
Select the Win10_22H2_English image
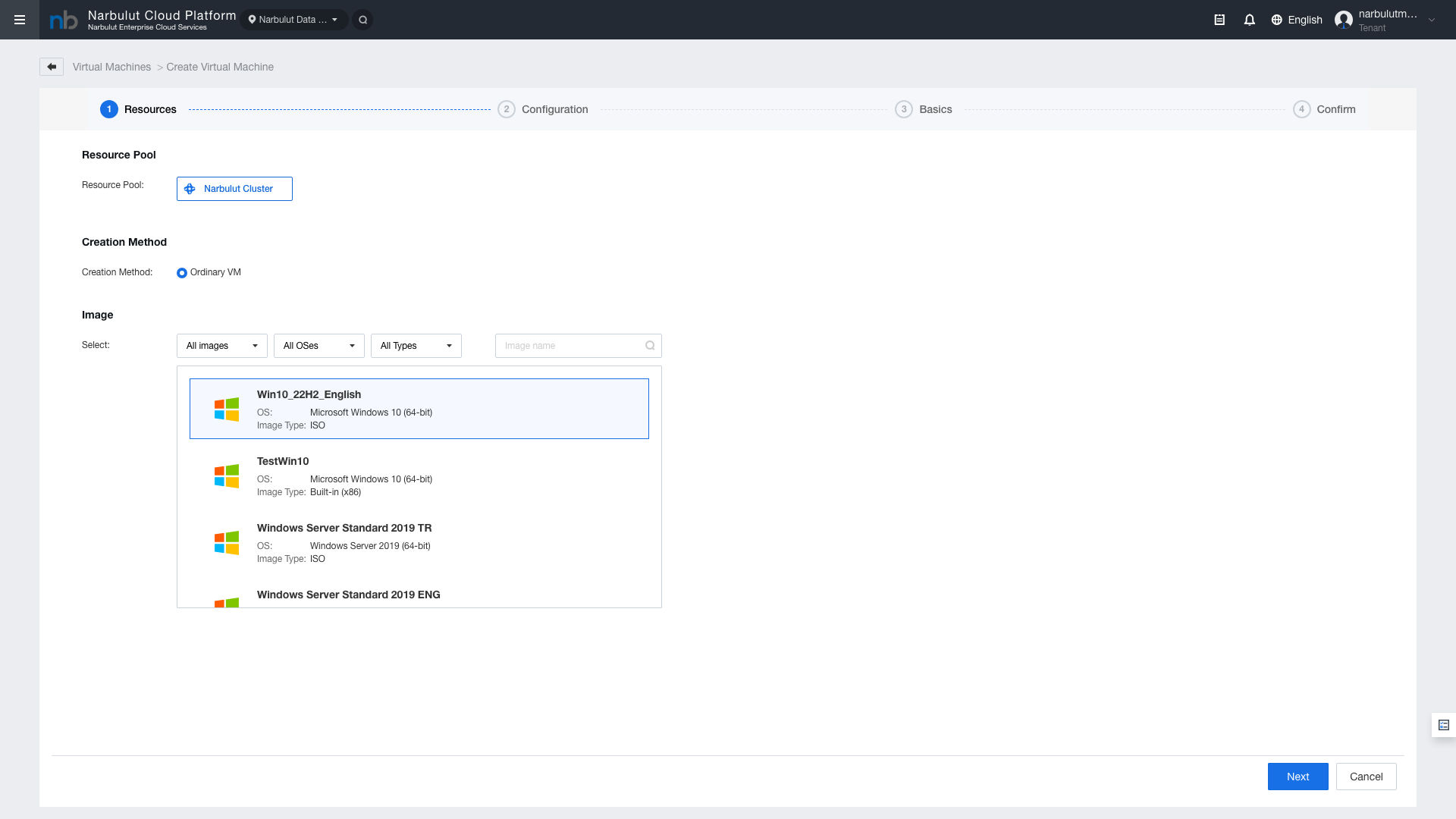[419, 409]
